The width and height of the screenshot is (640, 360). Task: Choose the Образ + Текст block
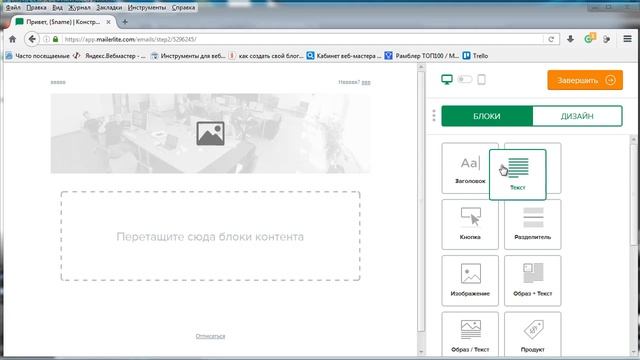tap(533, 280)
